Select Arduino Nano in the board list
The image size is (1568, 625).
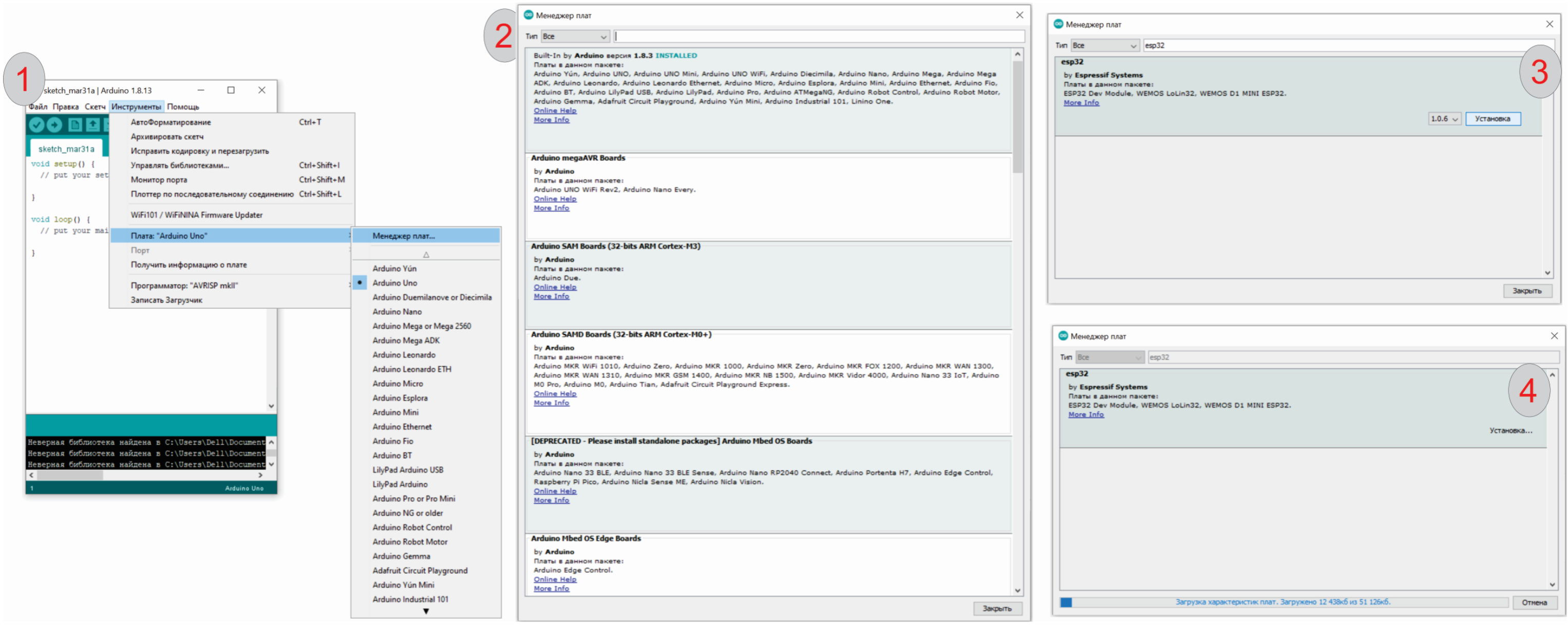397,312
